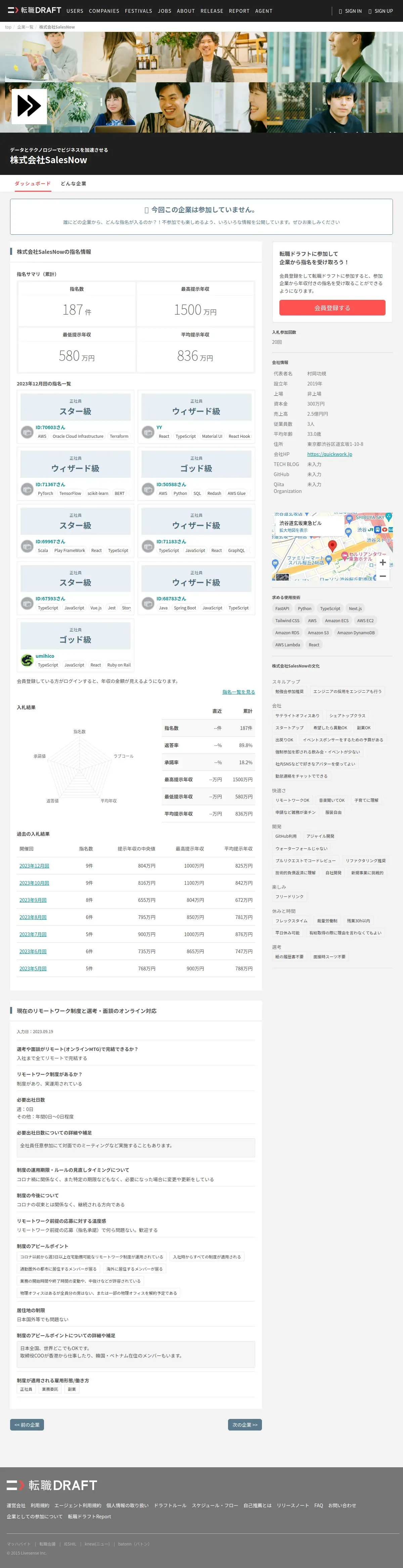Image resolution: width=403 pixels, height=1568 pixels.
Task: Click 拡大地図を表示 on the map
Action: click(294, 530)
